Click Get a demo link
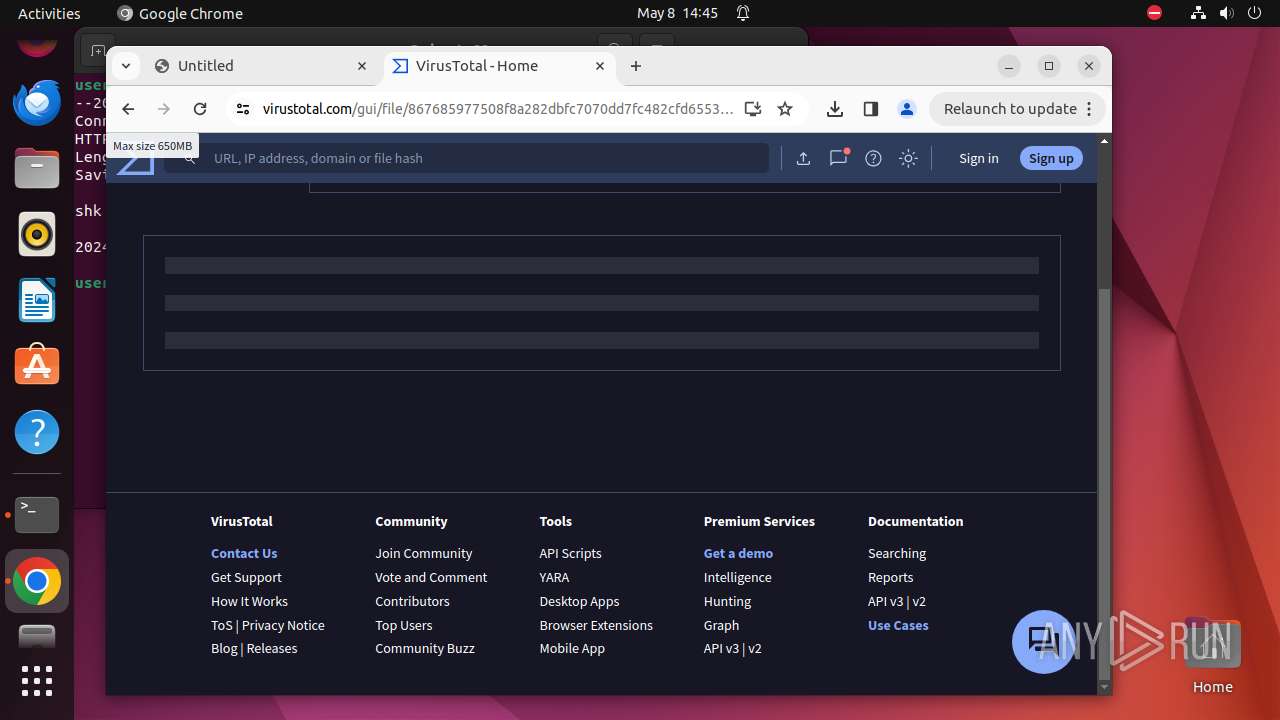The height and width of the screenshot is (720, 1280). tap(738, 553)
